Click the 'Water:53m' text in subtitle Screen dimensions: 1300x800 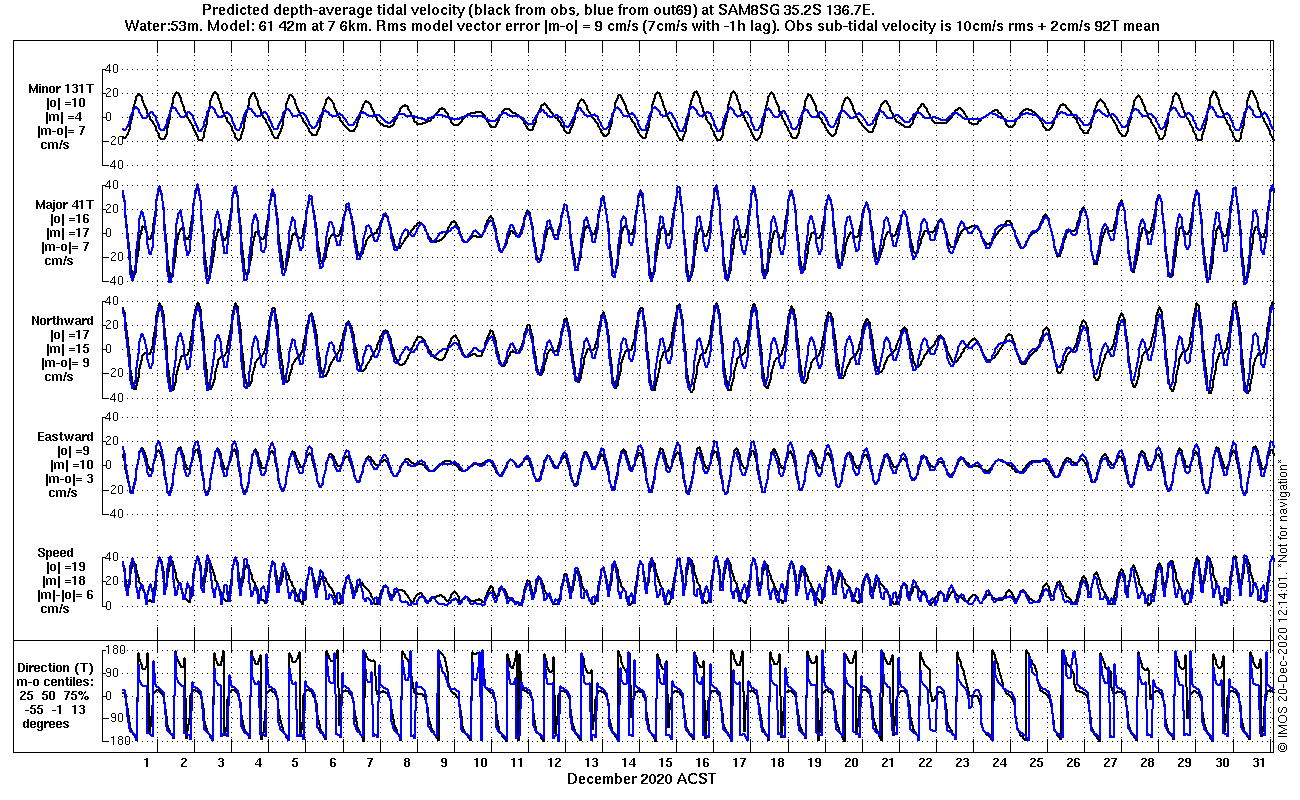[160, 26]
